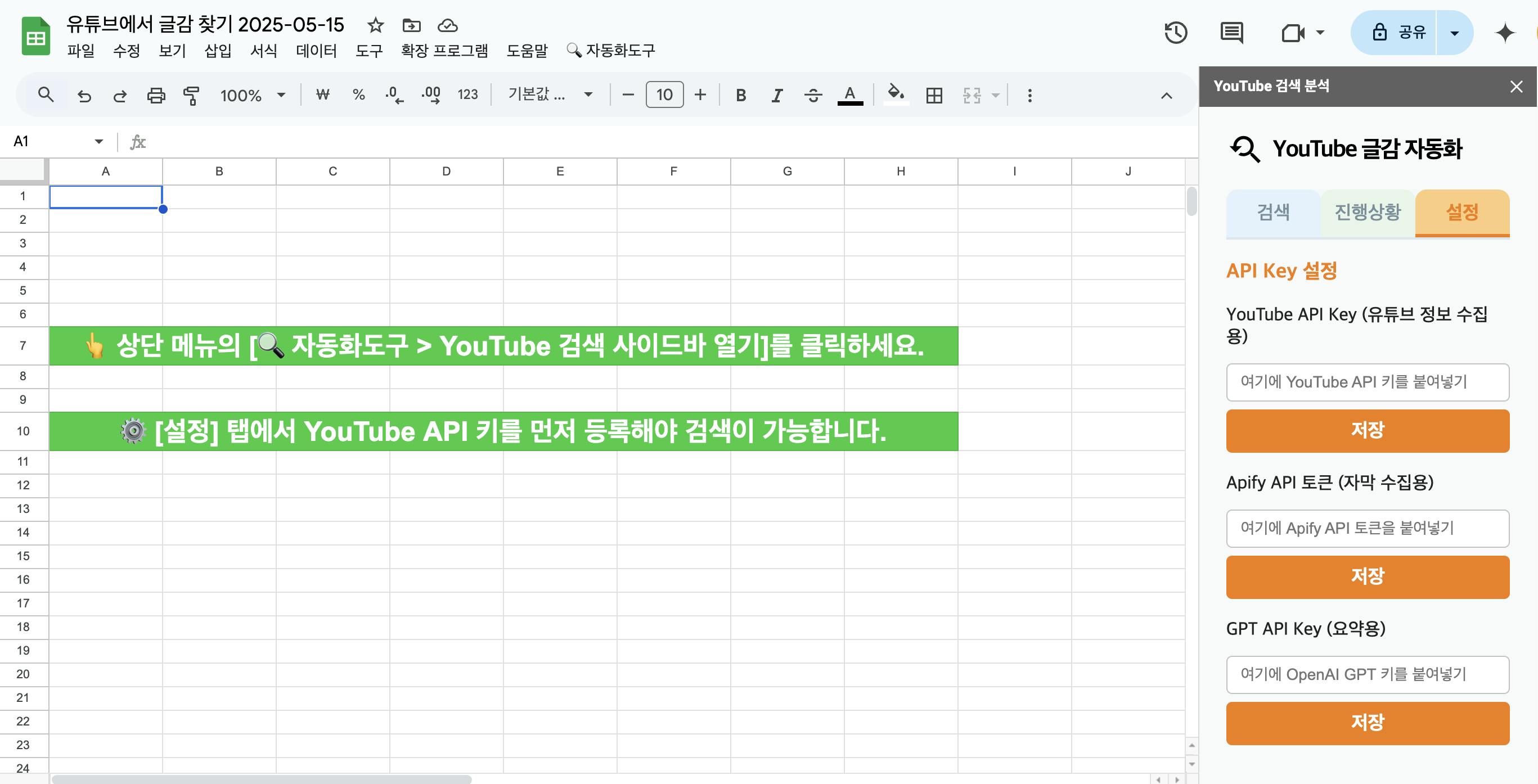Select cell A1

pyautogui.click(x=106, y=196)
